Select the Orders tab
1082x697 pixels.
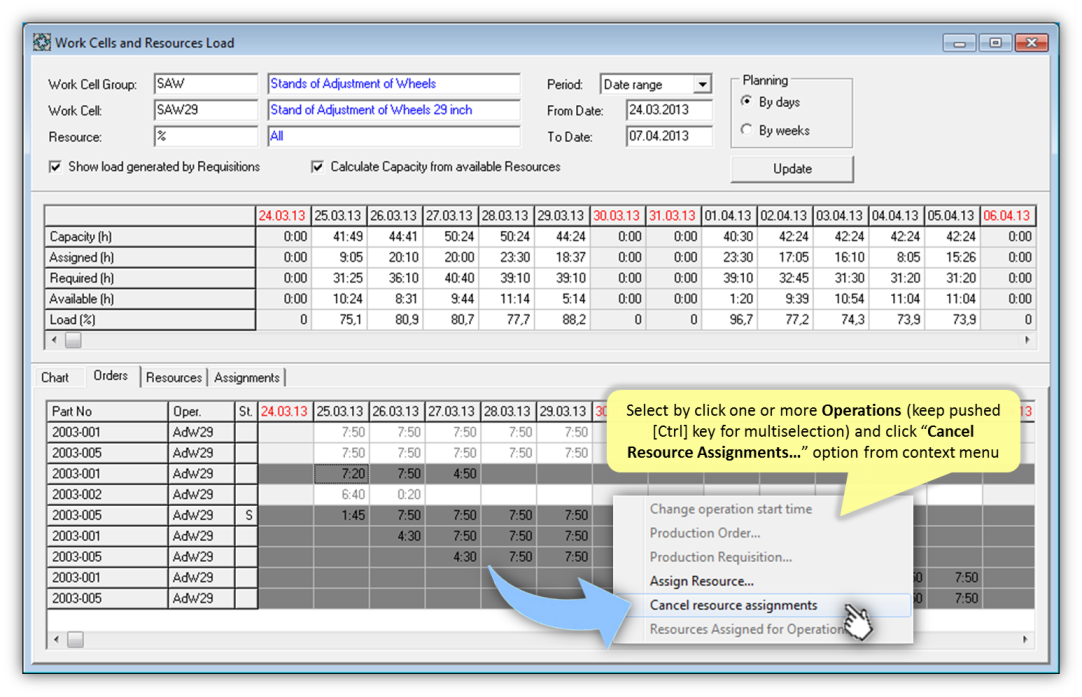coord(110,376)
